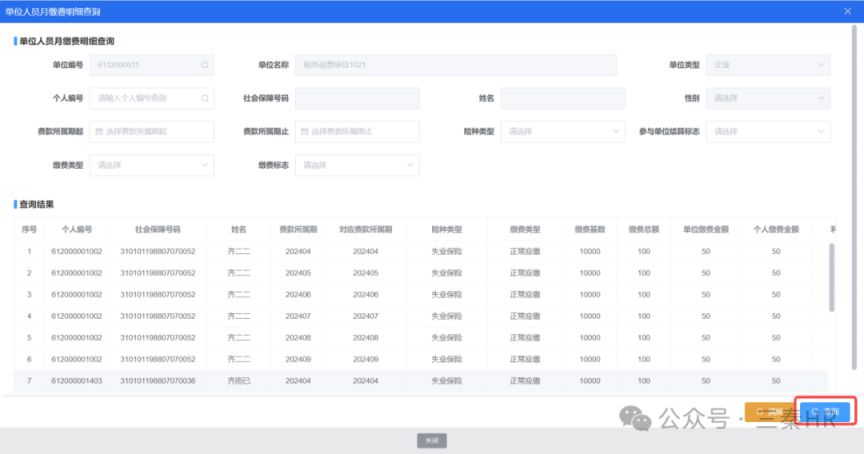Focus the 单位名称 input field
Screen dimensions: 864x454
[x=456, y=65]
